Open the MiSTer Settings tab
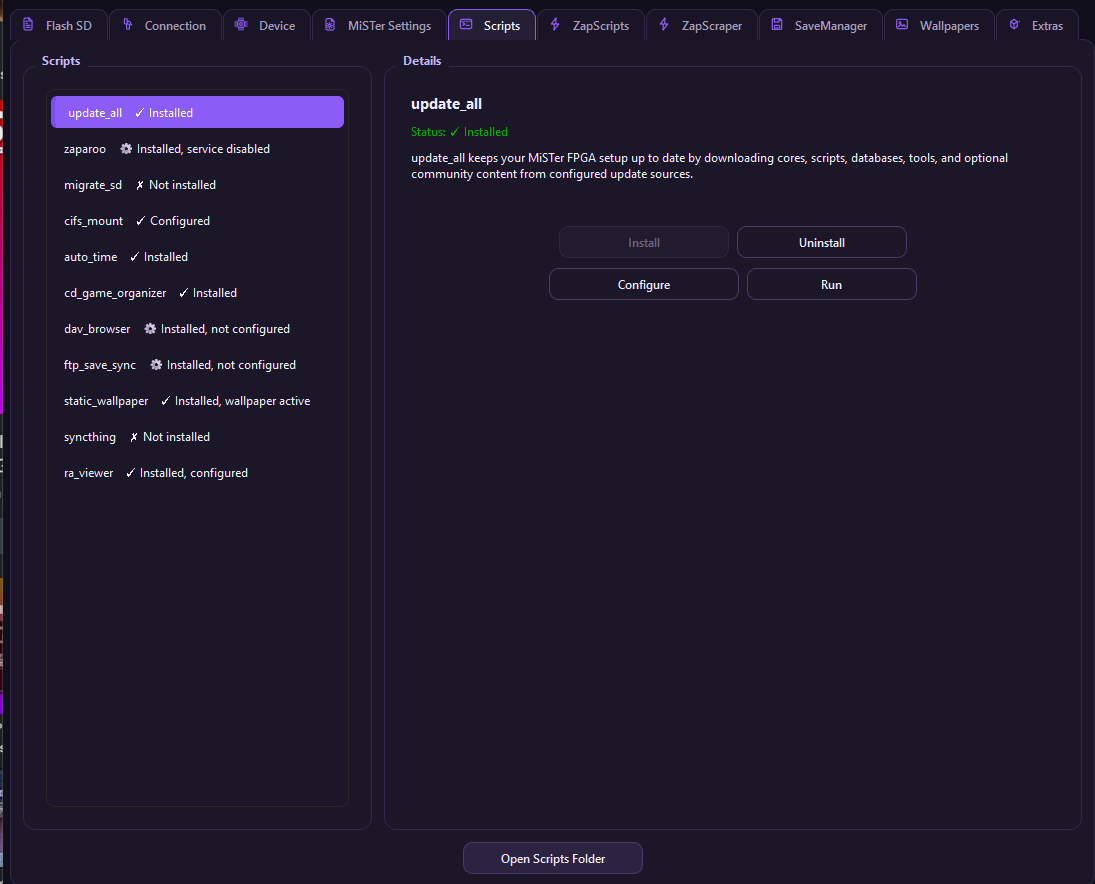 point(379,25)
